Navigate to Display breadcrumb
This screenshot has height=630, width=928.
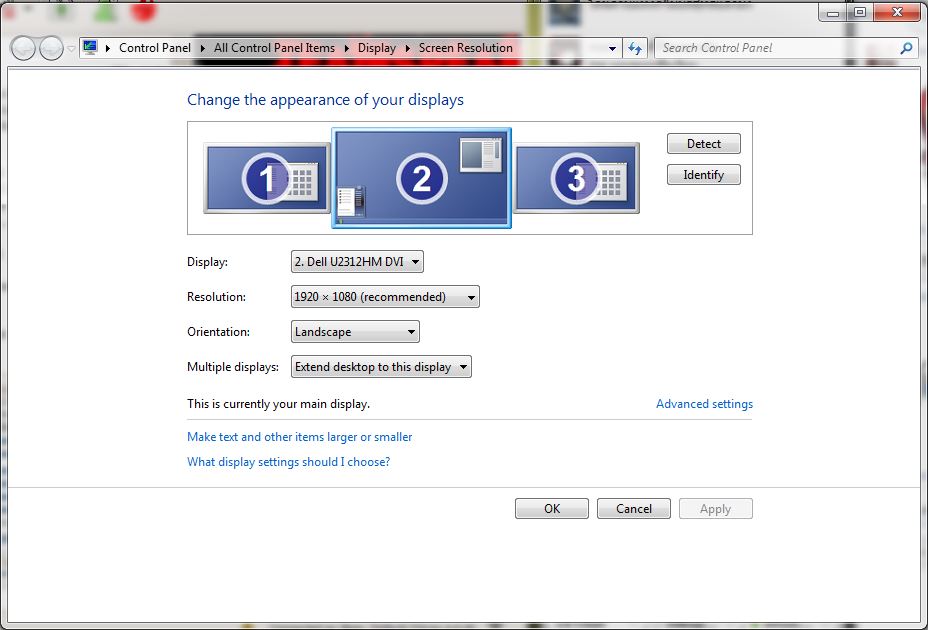click(x=377, y=48)
